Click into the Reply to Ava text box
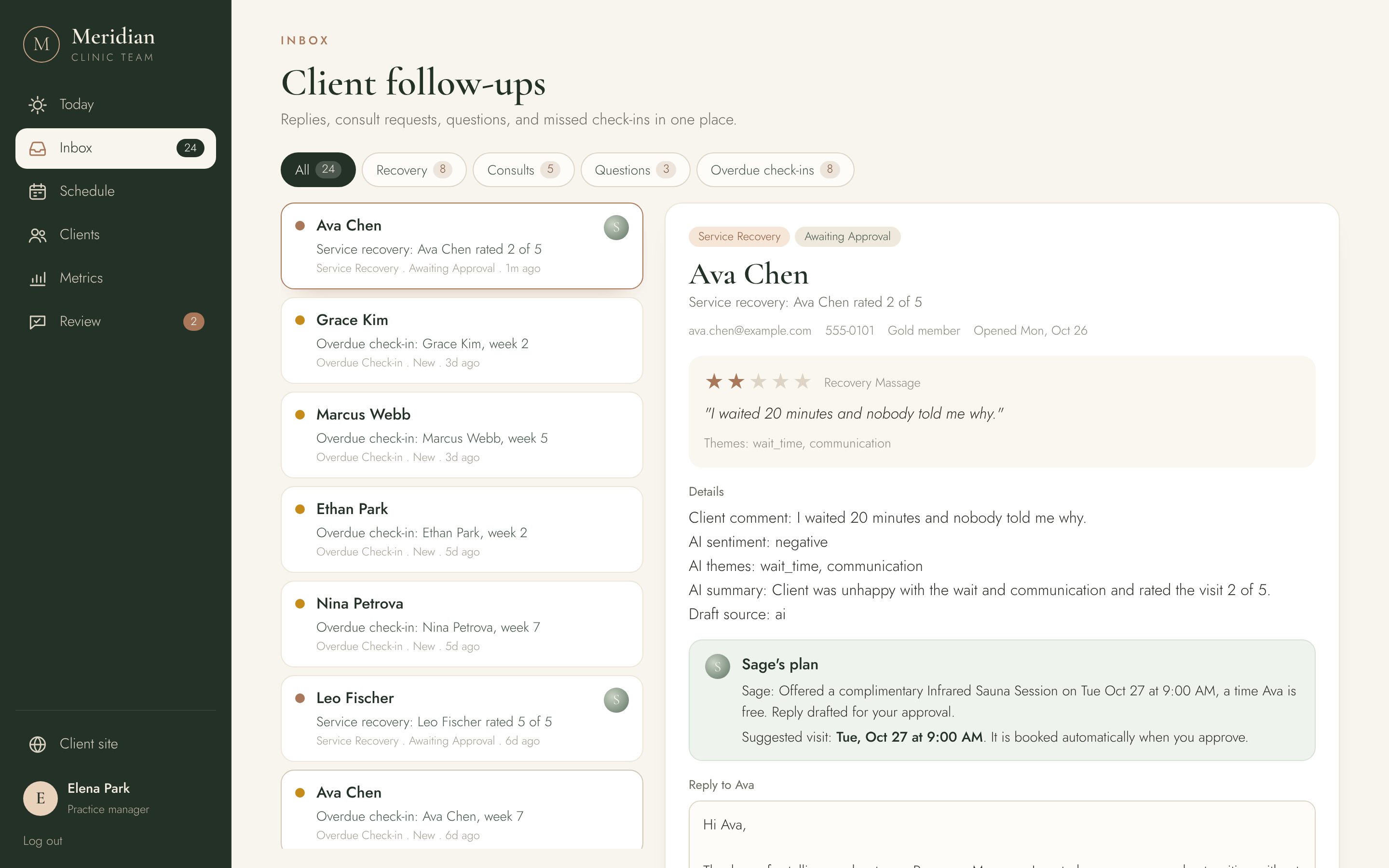This screenshot has width=1389, height=868. point(1002,835)
